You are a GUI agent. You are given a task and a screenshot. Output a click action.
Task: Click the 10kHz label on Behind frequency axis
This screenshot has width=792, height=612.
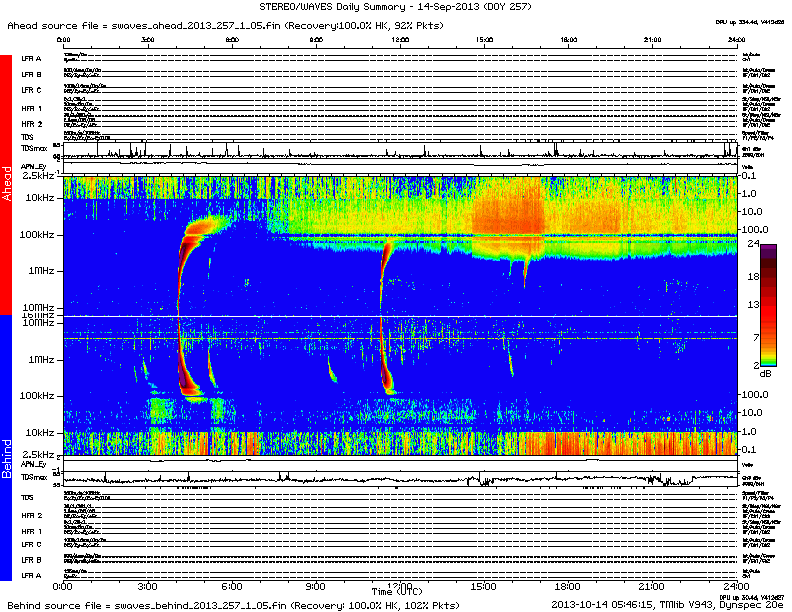(40, 432)
